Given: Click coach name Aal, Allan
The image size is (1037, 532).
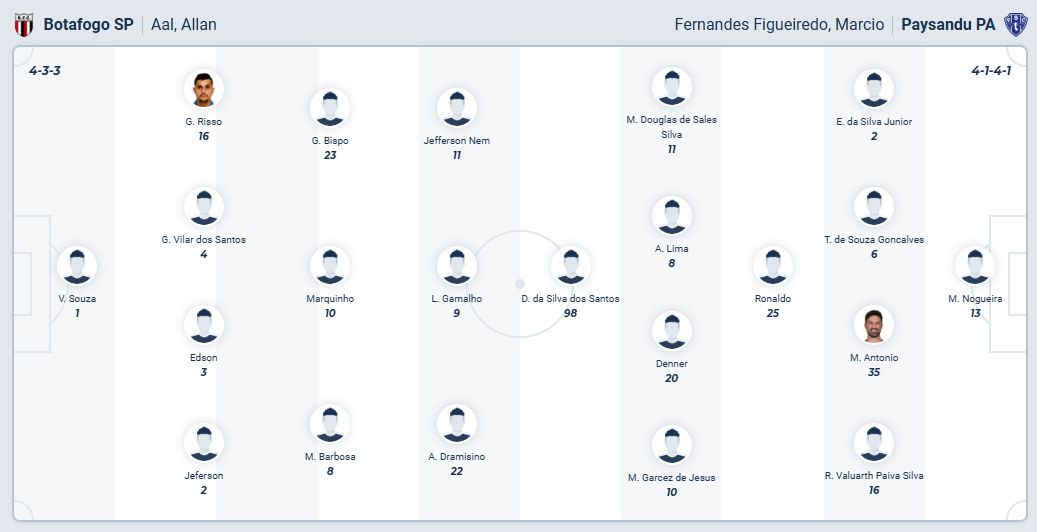Looking at the screenshot, I should 184,25.
